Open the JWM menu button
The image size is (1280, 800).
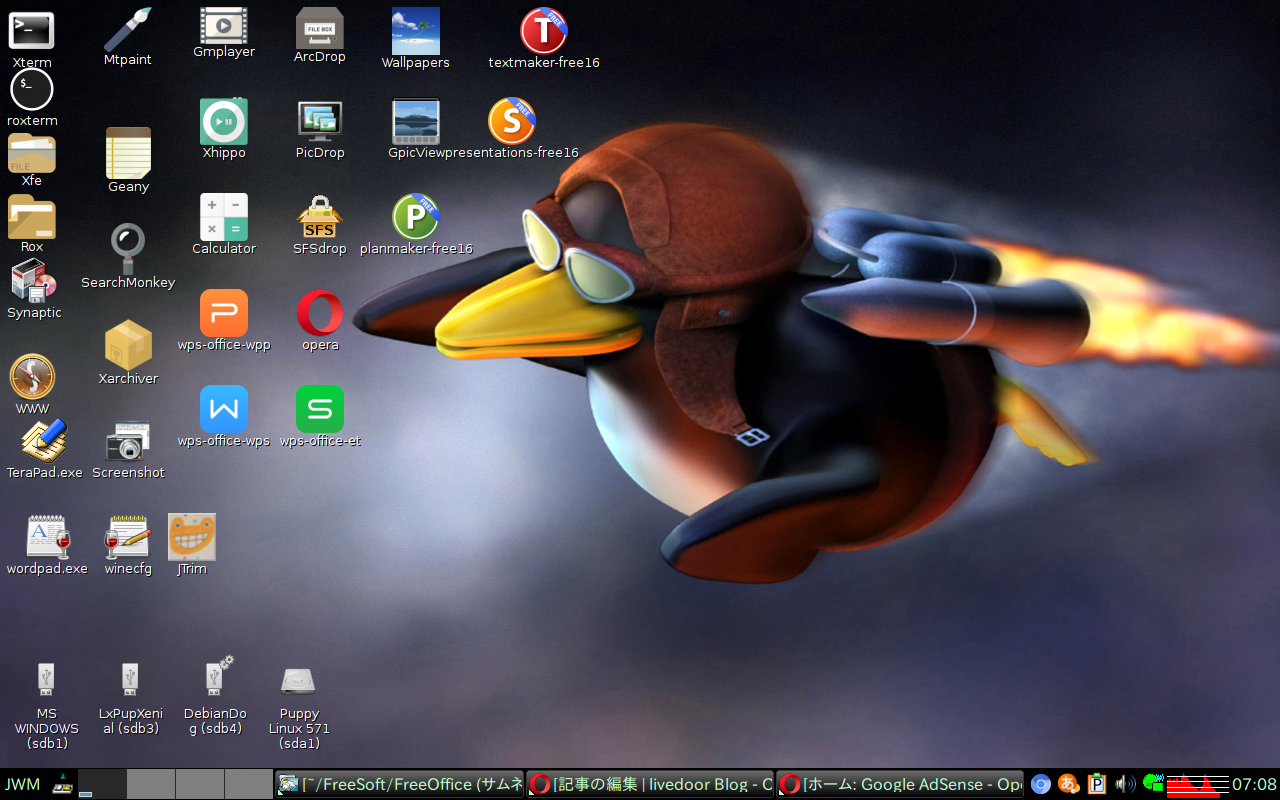pyautogui.click(x=22, y=784)
